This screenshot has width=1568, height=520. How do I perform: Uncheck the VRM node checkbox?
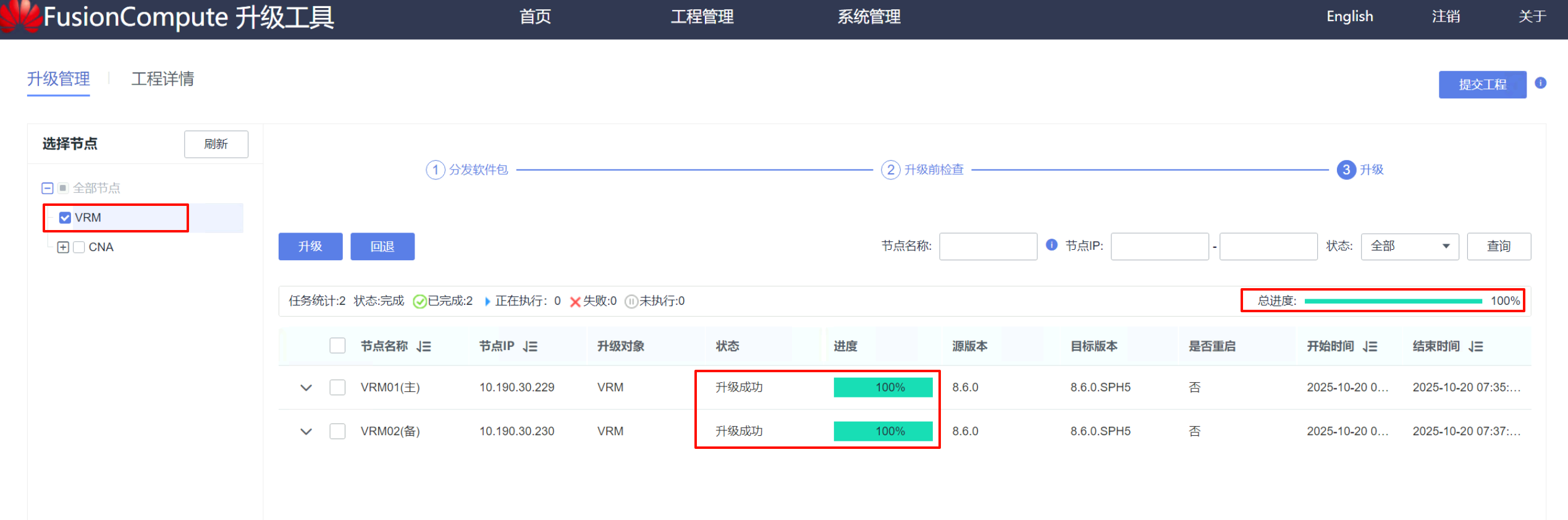(x=65, y=218)
